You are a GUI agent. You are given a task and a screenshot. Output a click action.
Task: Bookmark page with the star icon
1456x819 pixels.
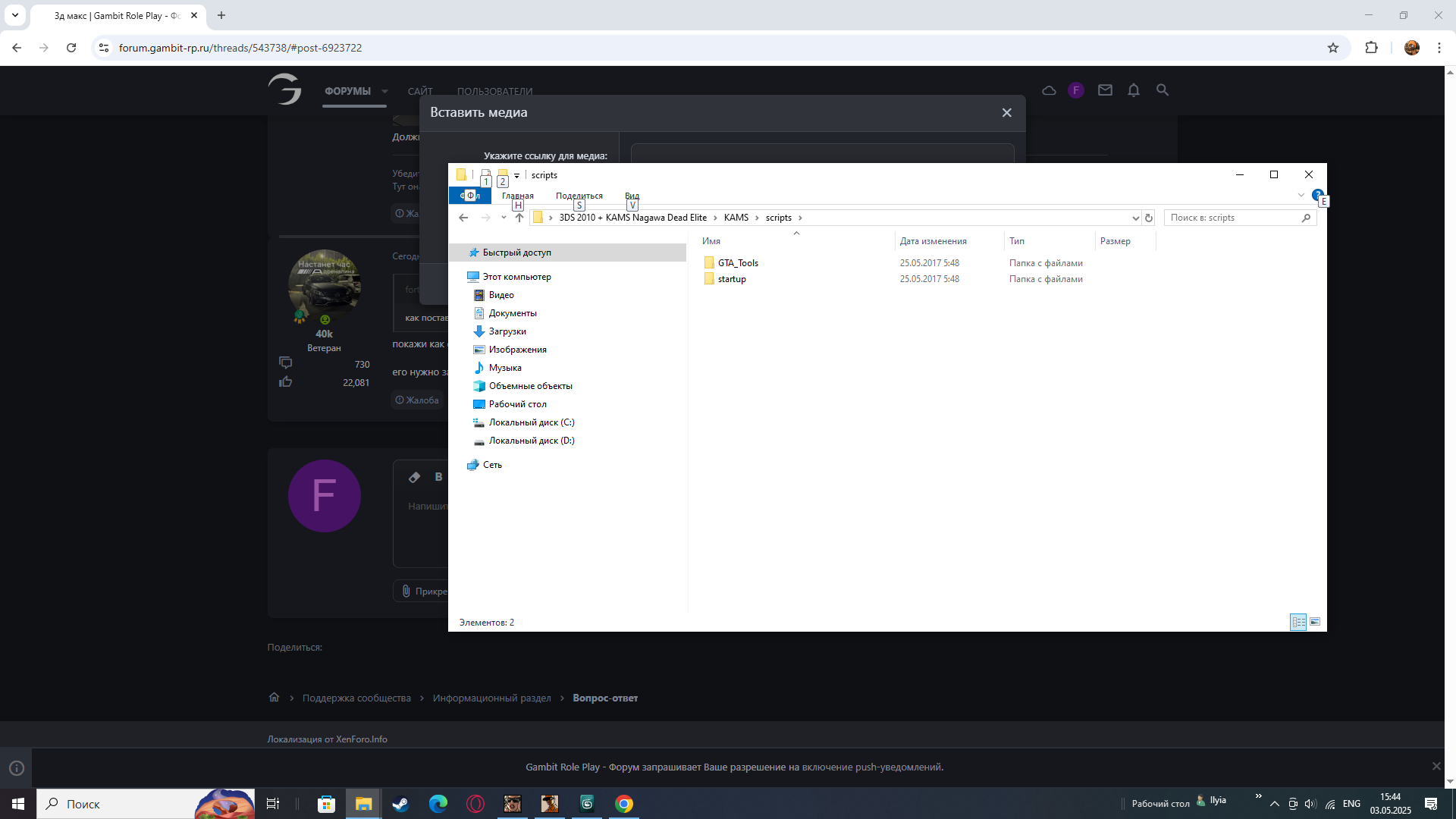[1333, 48]
